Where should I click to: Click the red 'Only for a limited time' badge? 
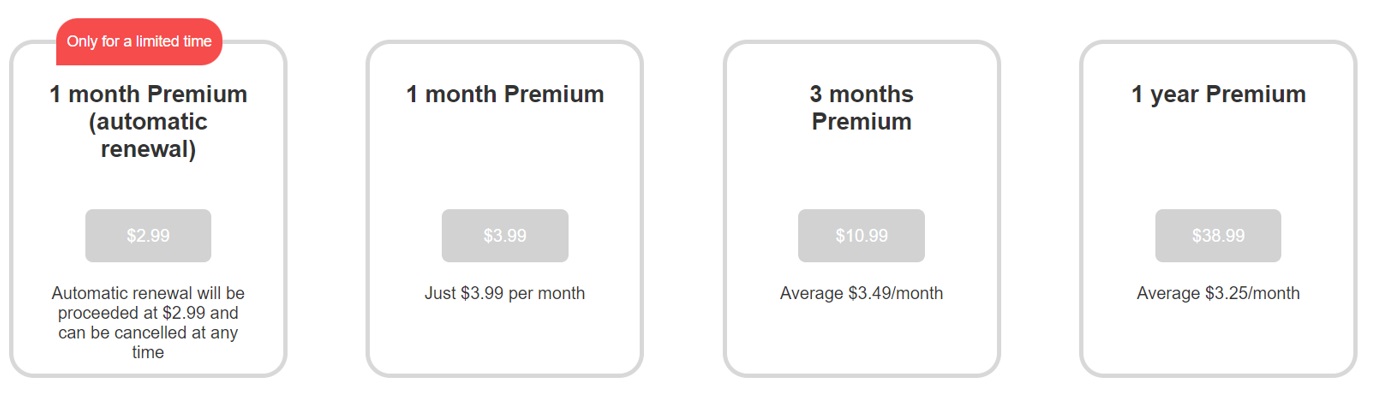[139, 41]
